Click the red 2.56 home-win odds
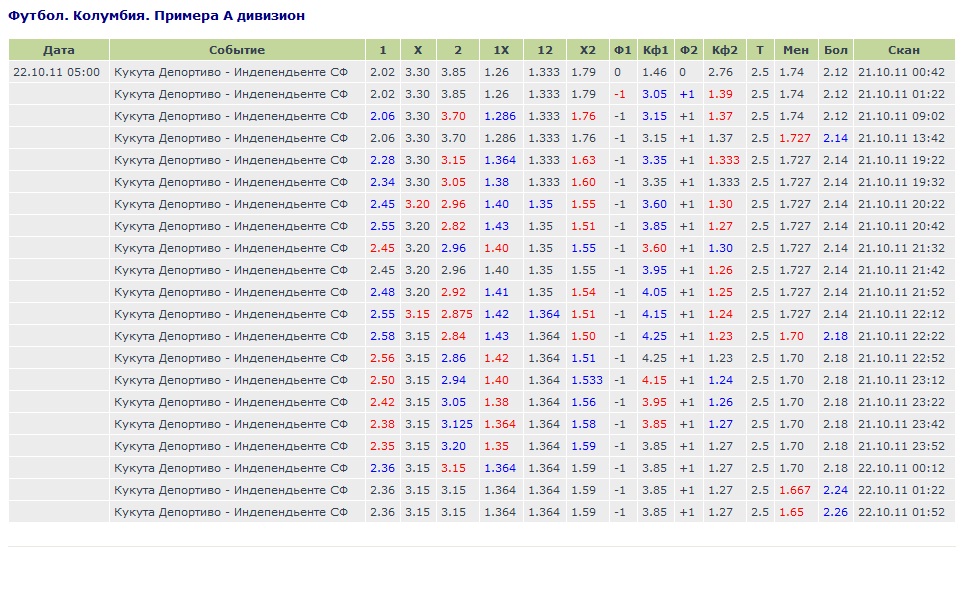963x614 pixels. (x=382, y=358)
